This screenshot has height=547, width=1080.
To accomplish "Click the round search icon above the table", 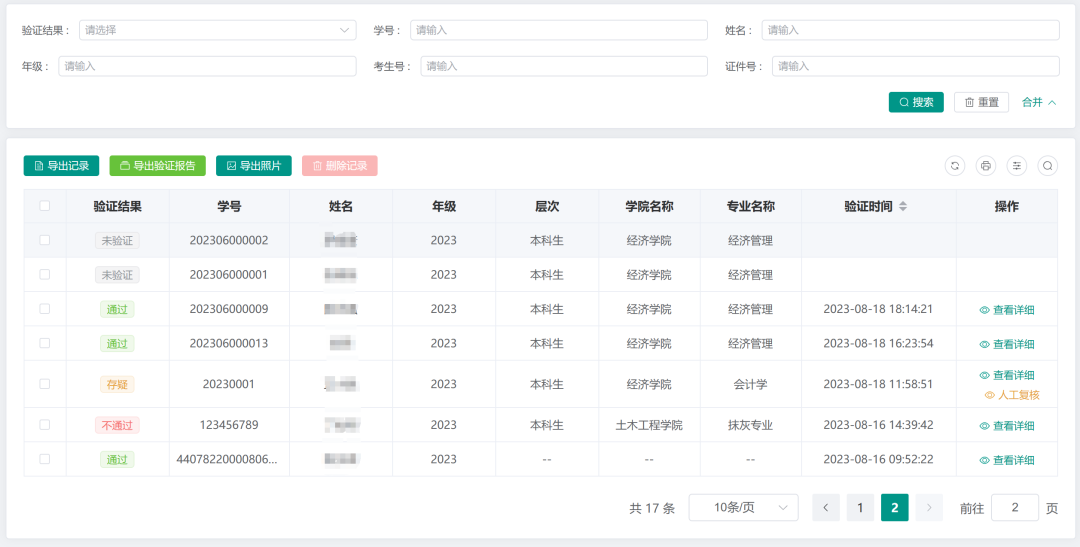I will pos(1047,166).
